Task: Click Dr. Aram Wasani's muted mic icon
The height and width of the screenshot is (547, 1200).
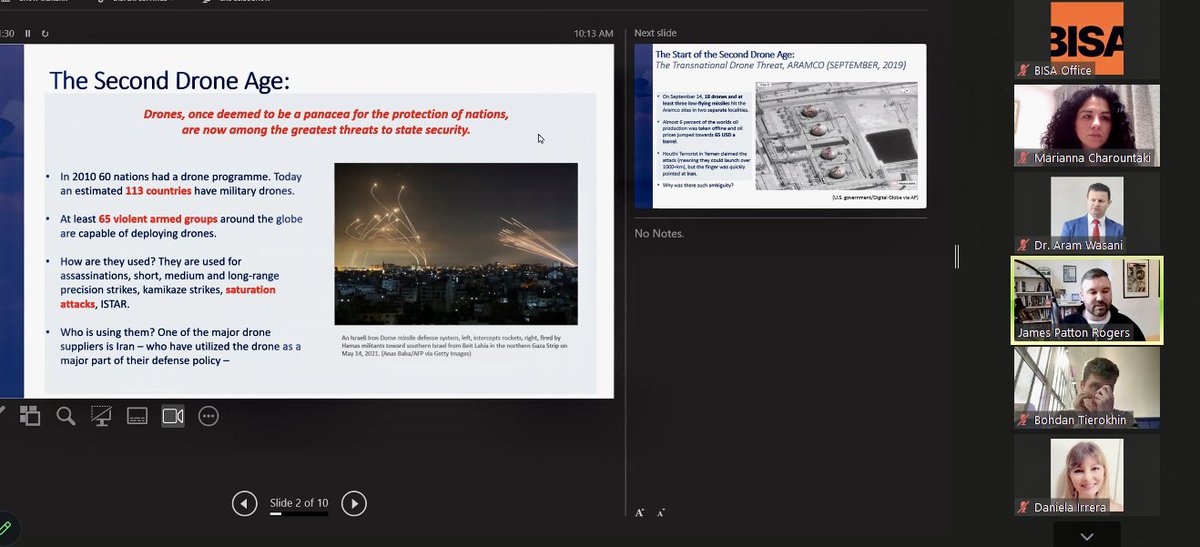Action: tap(1024, 245)
